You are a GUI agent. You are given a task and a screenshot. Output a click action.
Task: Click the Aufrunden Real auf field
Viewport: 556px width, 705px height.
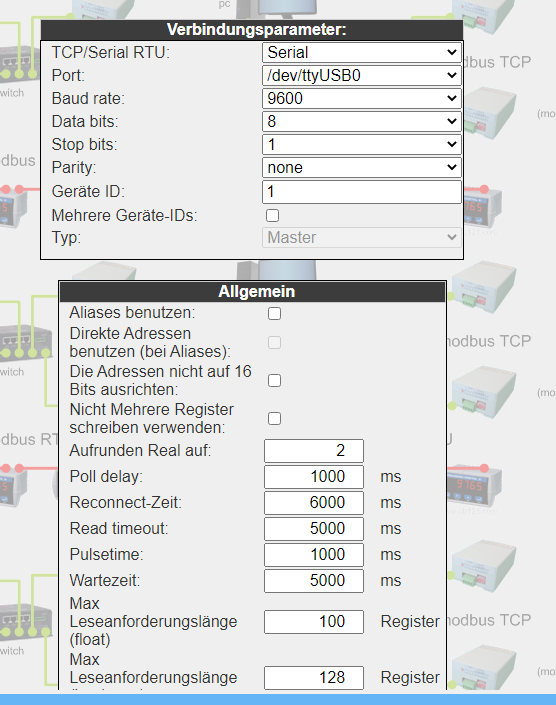pos(314,451)
